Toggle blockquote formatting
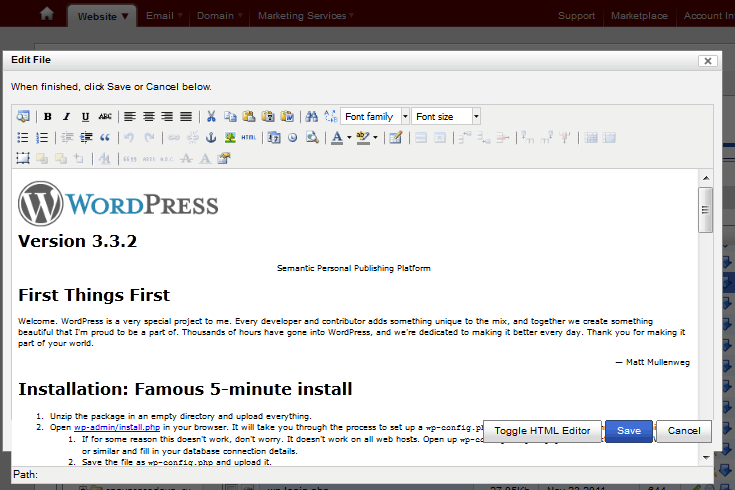The image size is (735, 490). pos(105,137)
